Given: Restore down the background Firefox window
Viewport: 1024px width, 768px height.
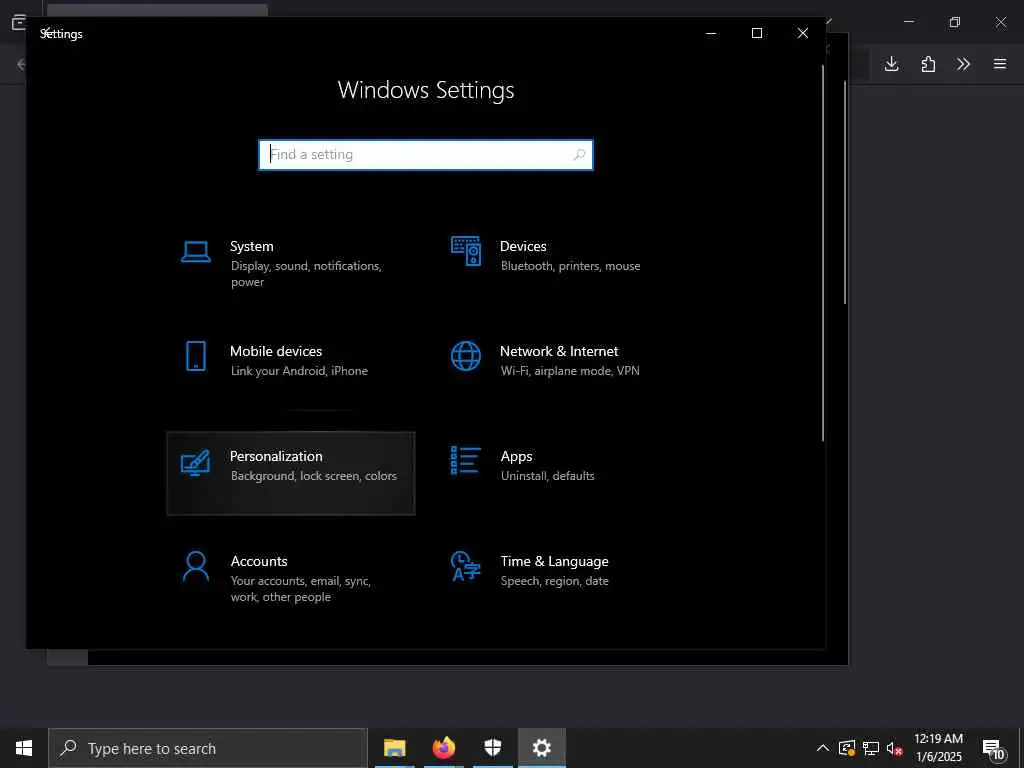Looking at the screenshot, I should pyautogui.click(x=955, y=22).
